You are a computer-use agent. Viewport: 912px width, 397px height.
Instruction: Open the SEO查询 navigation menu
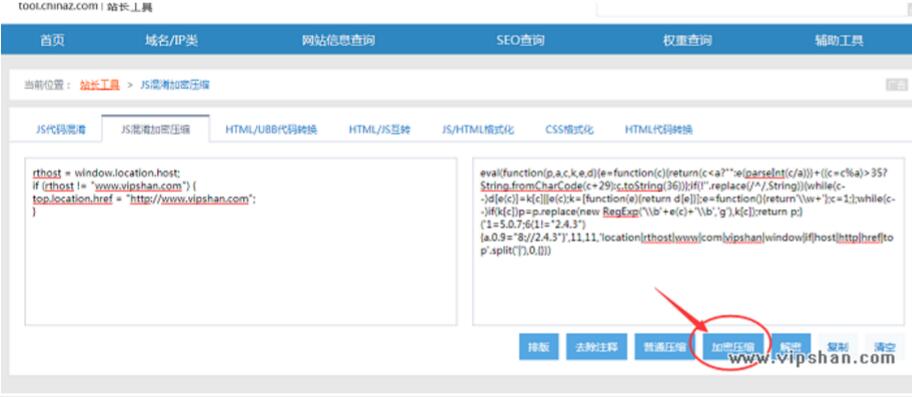point(520,41)
